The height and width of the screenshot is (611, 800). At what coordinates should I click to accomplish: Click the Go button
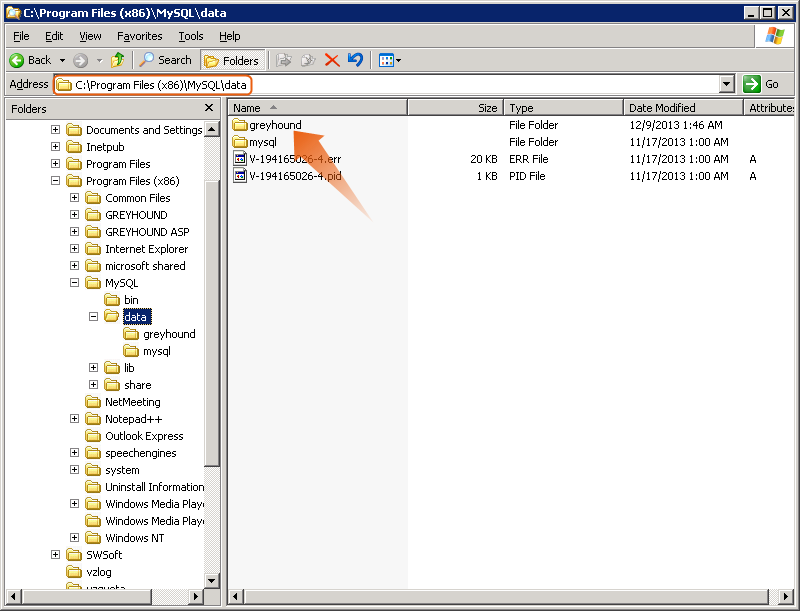click(761, 84)
